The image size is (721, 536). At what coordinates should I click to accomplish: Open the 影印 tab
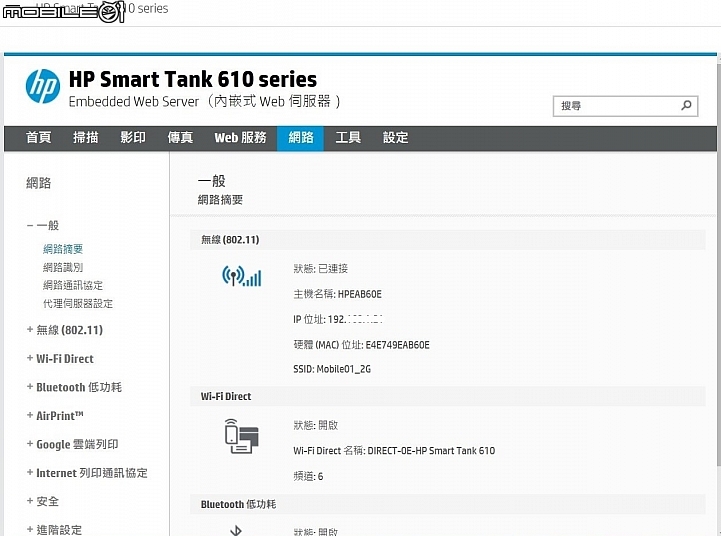click(133, 137)
